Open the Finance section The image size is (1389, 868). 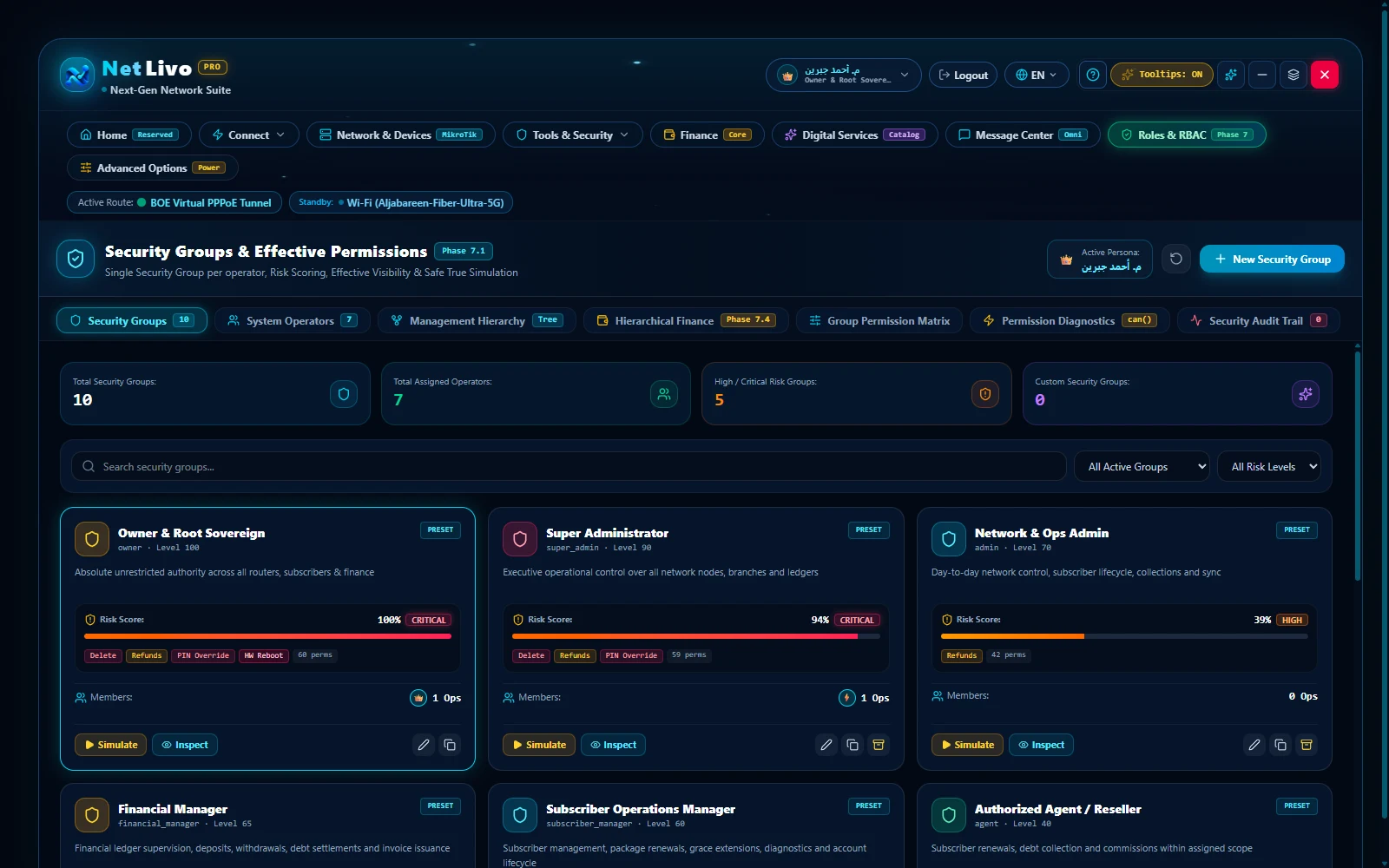[x=708, y=135]
